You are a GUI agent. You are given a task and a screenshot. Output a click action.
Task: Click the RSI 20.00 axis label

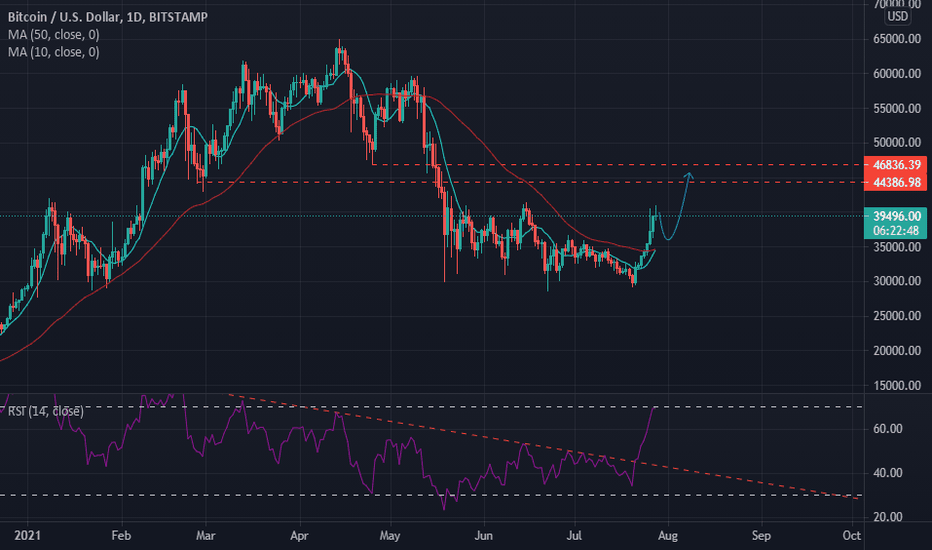(887, 517)
